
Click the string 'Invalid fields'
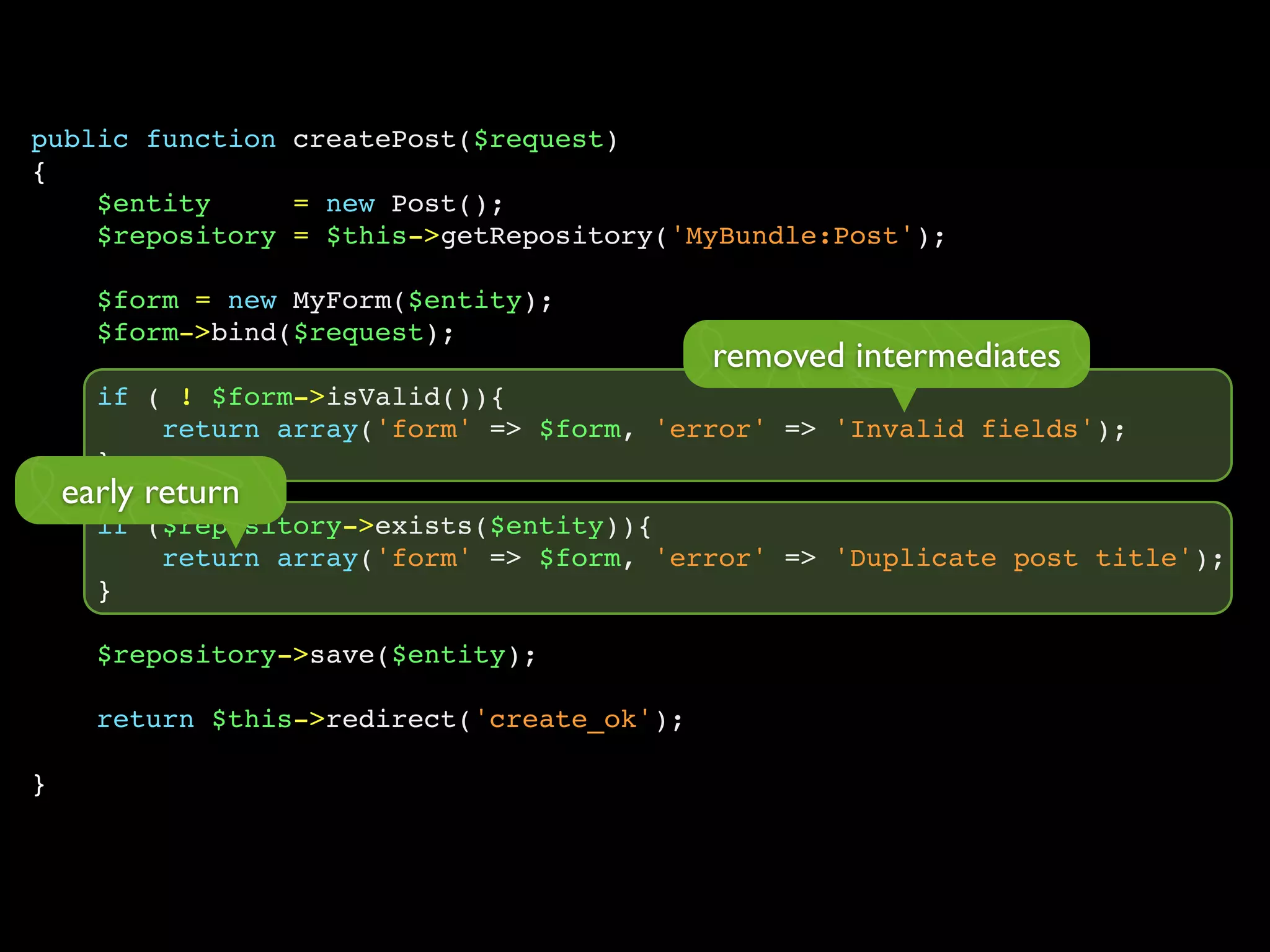pyautogui.click(x=964, y=430)
